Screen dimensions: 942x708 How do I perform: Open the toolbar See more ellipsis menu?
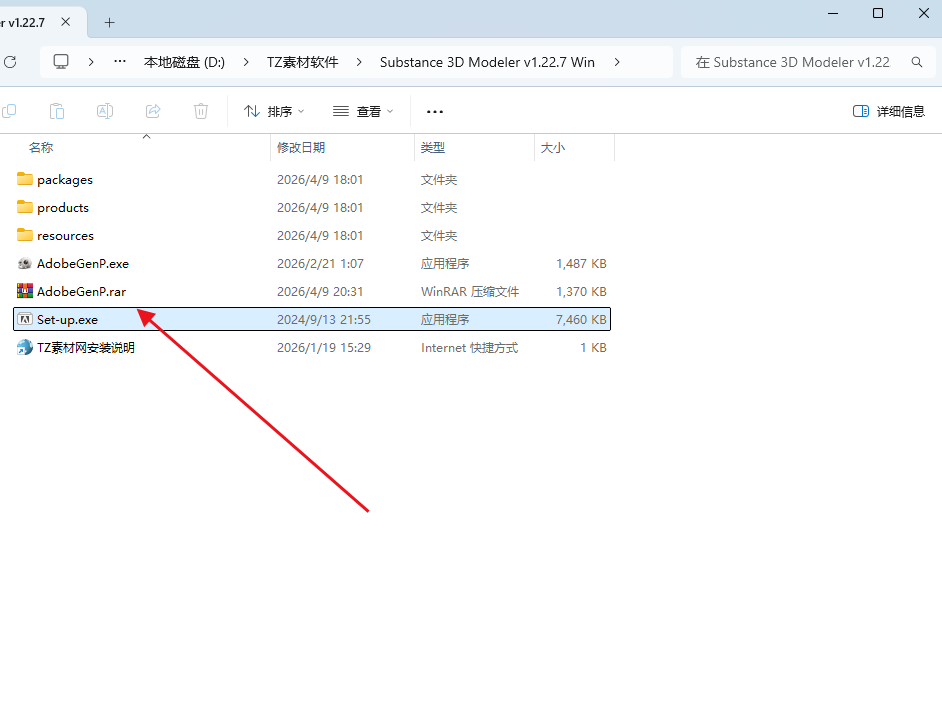(x=435, y=112)
